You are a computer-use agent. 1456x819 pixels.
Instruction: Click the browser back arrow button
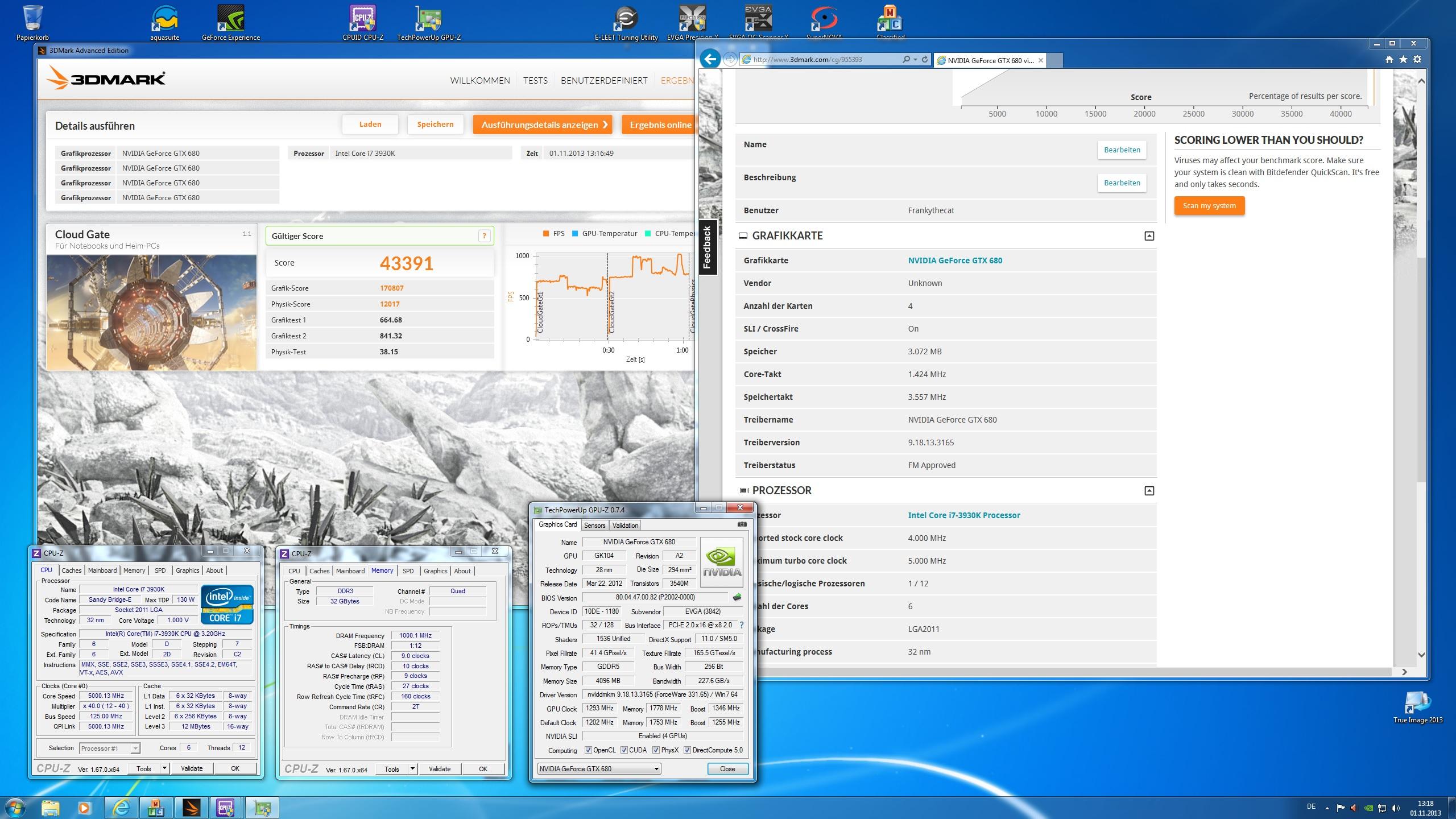coord(710,59)
